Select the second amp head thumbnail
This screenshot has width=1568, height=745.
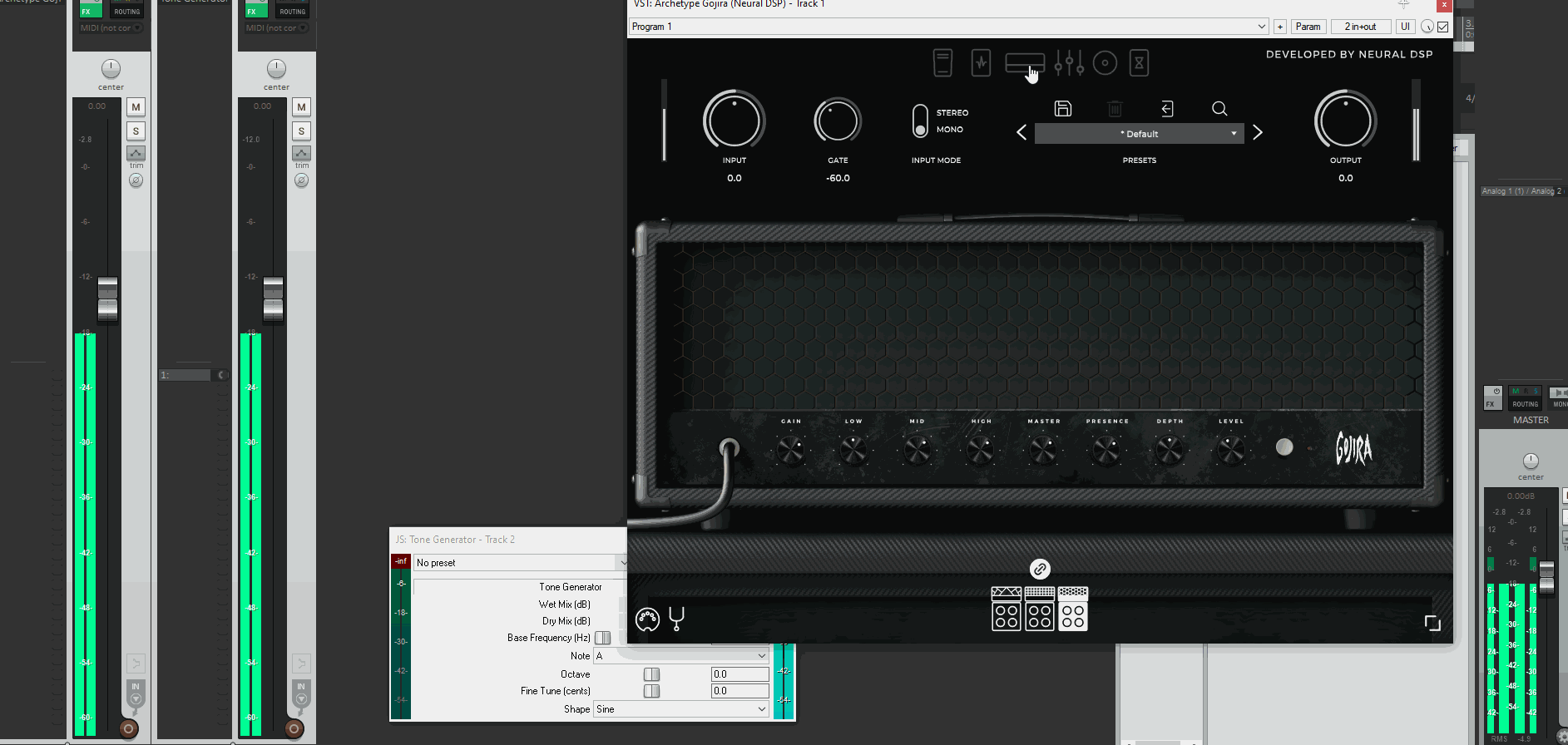1040,609
